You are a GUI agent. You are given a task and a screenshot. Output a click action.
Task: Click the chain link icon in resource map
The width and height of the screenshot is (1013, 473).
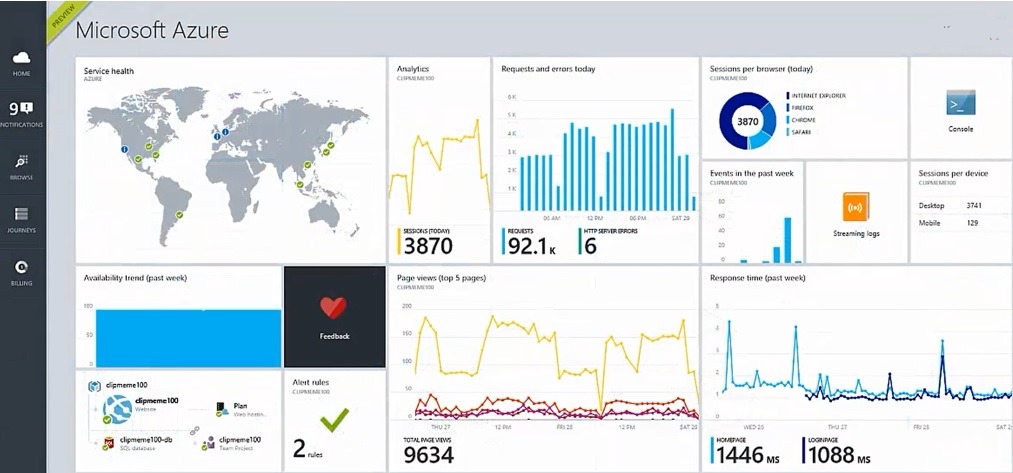(x=194, y=430)
